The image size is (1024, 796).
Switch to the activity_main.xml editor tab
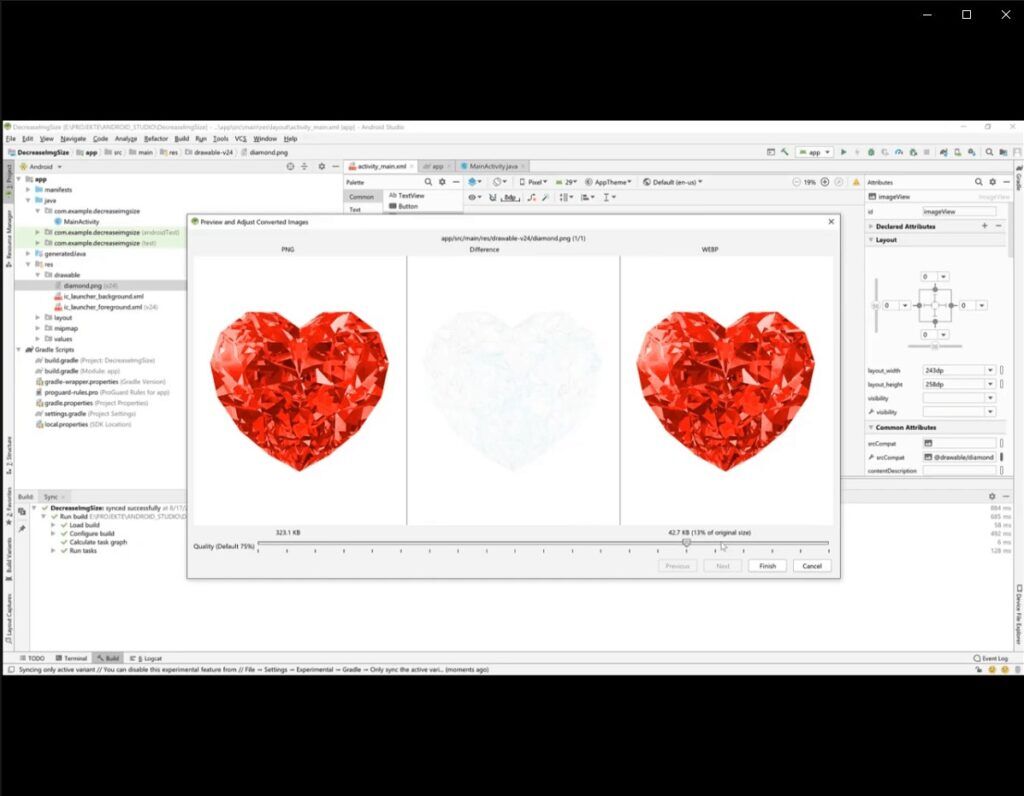click(381, 167)
